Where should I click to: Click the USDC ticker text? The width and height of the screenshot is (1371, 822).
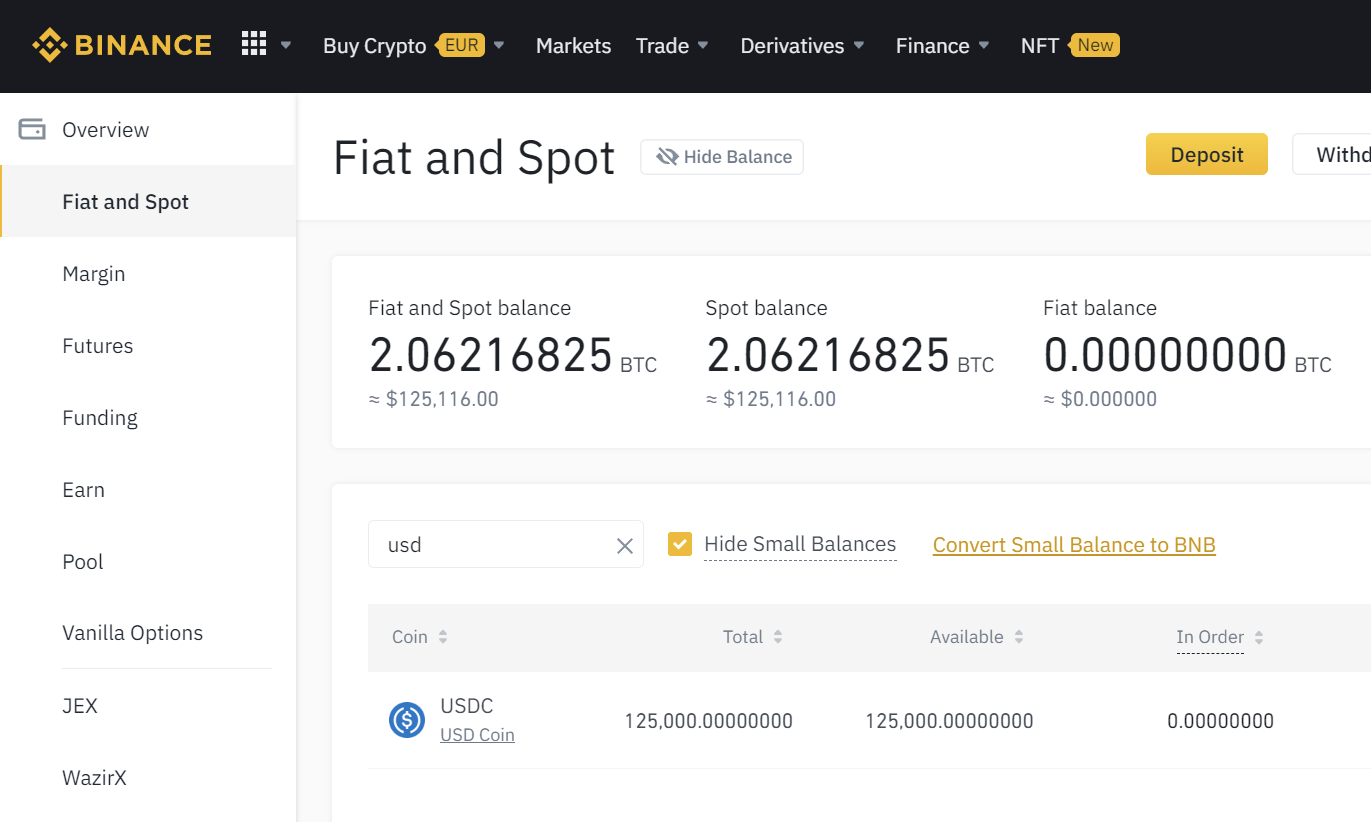[x=467, y=706]
